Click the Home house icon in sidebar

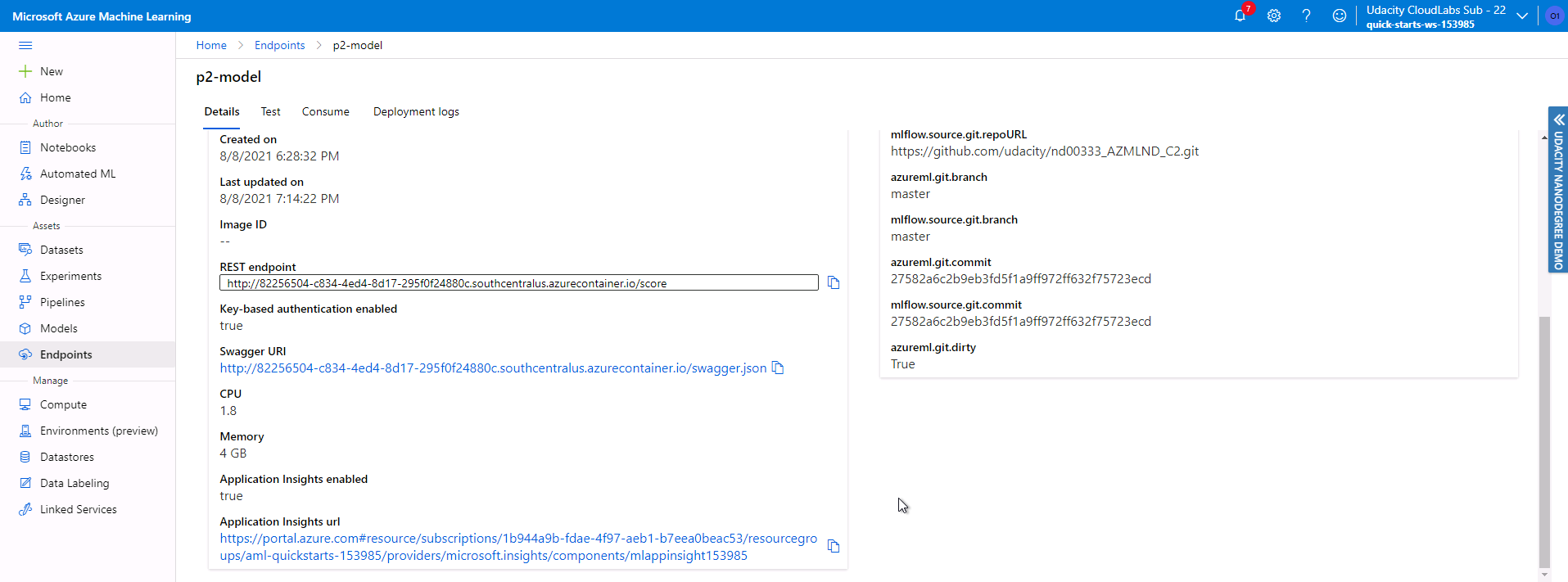25,97
